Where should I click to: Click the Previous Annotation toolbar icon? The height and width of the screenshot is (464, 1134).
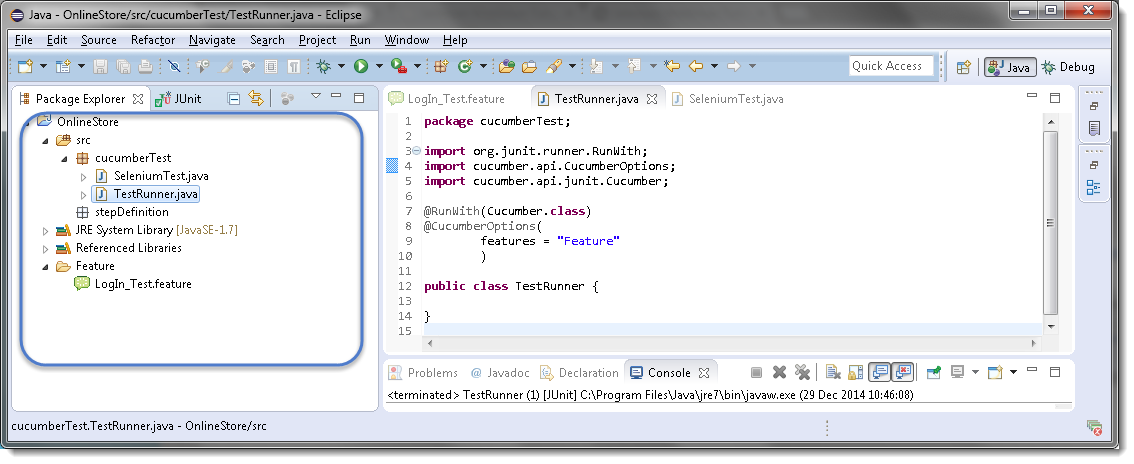click(x=634, y=66)
